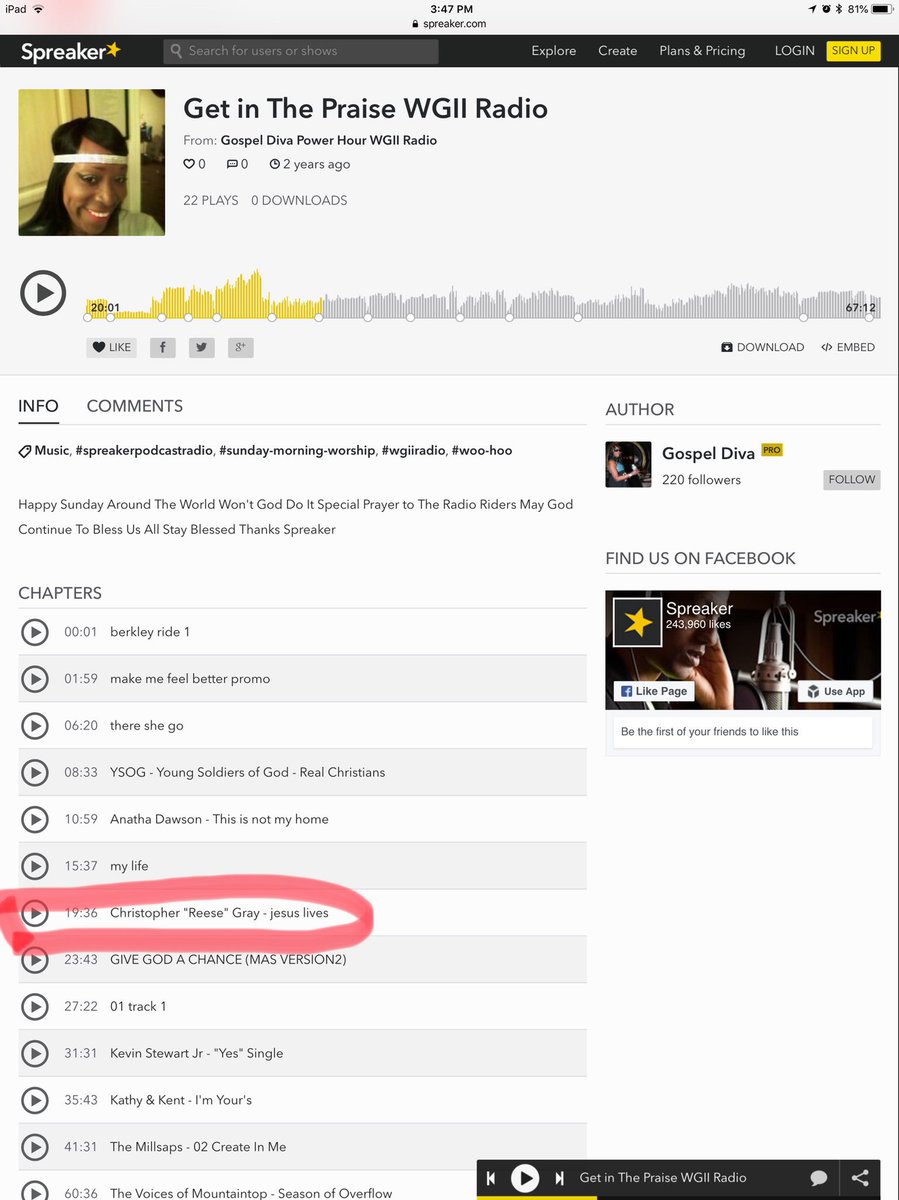Select the INFO tab

[x=38, y=406]
